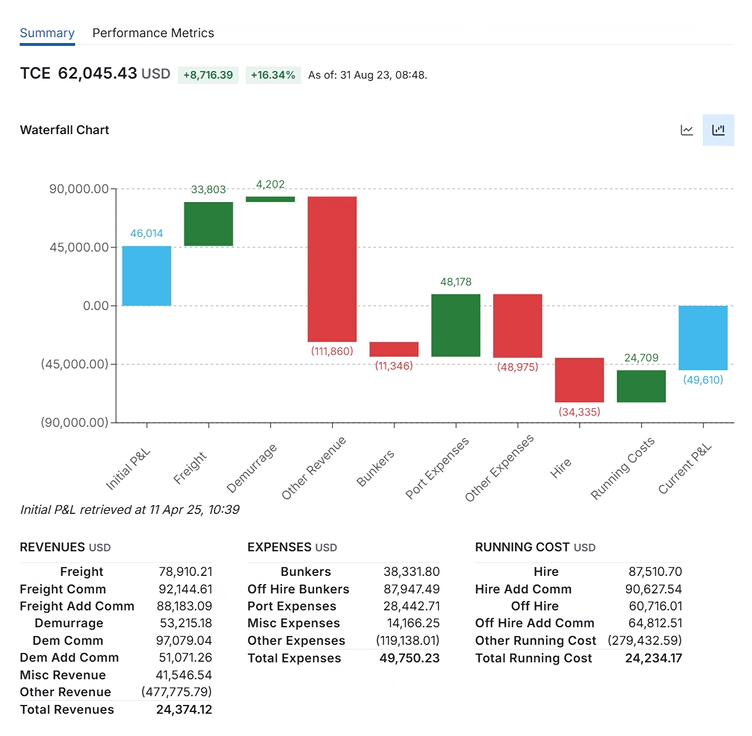The width and height of the screenshot is (752, 736).
Task: Click the small green Demurrage bar
Action: [270, 199]
